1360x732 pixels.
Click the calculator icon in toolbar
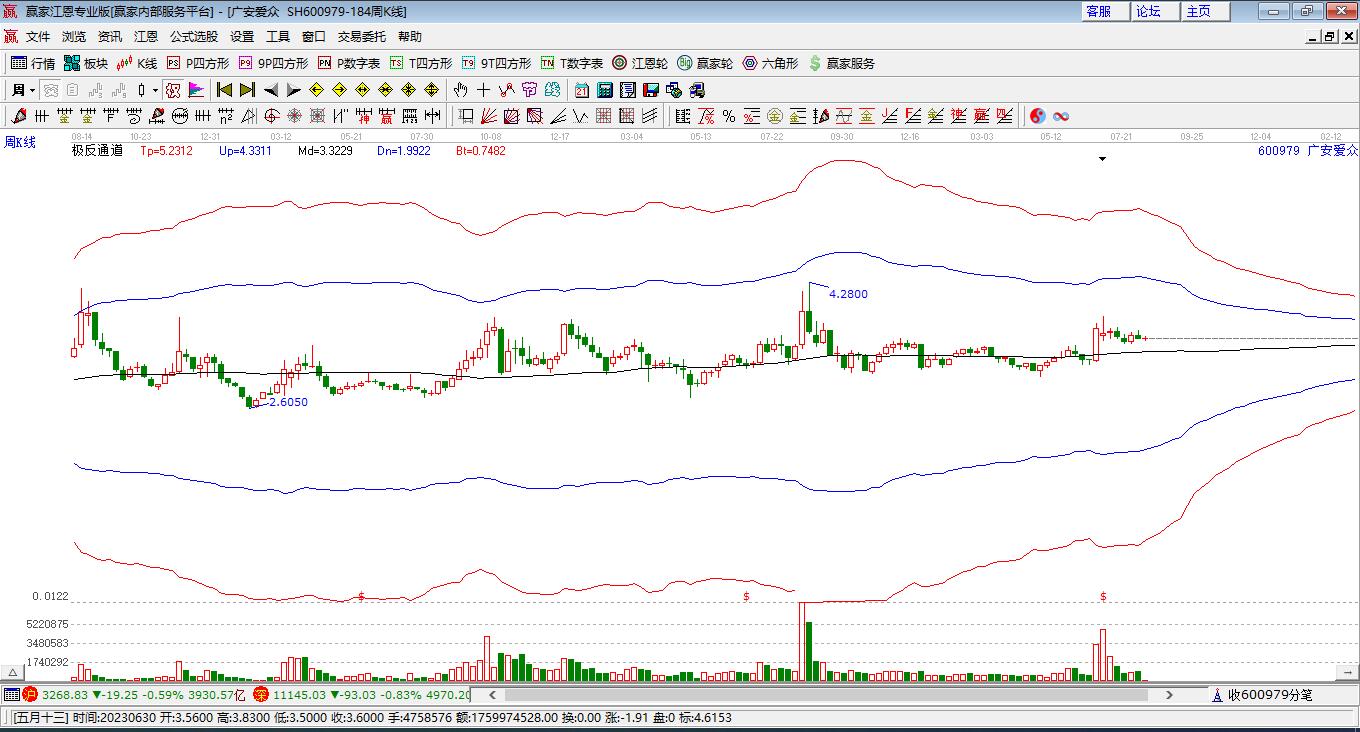604,90
